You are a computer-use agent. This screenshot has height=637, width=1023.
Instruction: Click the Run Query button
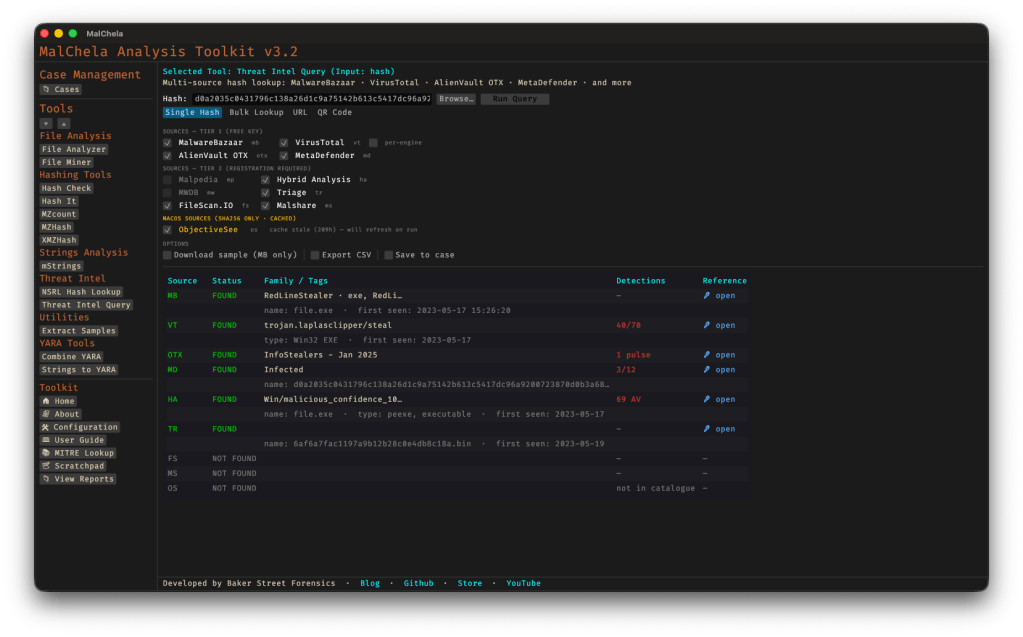click(x=514, y=99)
